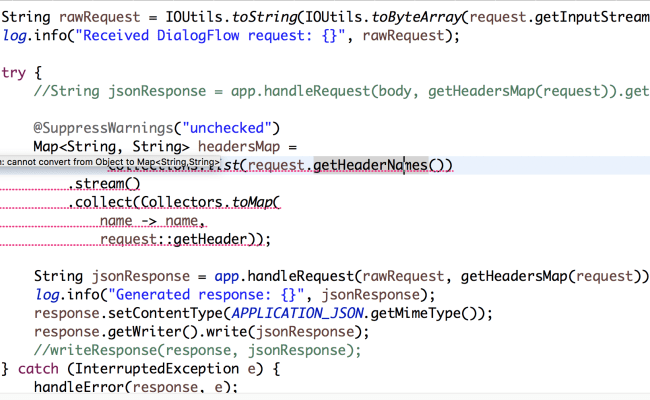
Task: Click 'IOUtils.toString' method call
Action: click(231, 17)
